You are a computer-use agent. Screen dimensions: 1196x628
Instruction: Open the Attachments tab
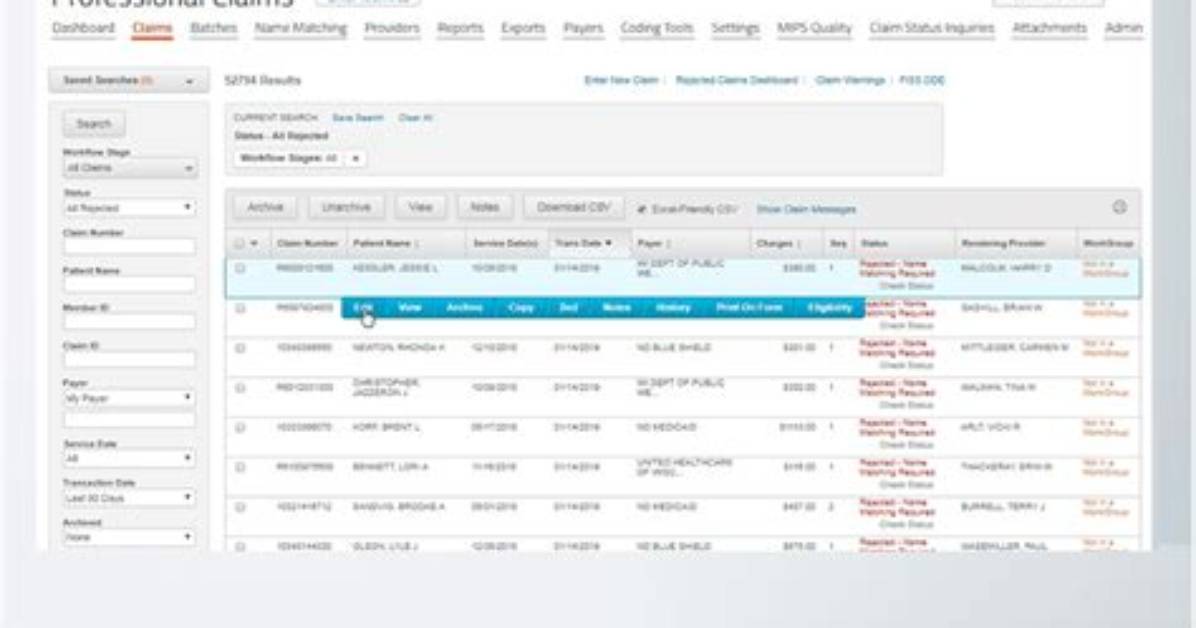[x=1050, y=28]
